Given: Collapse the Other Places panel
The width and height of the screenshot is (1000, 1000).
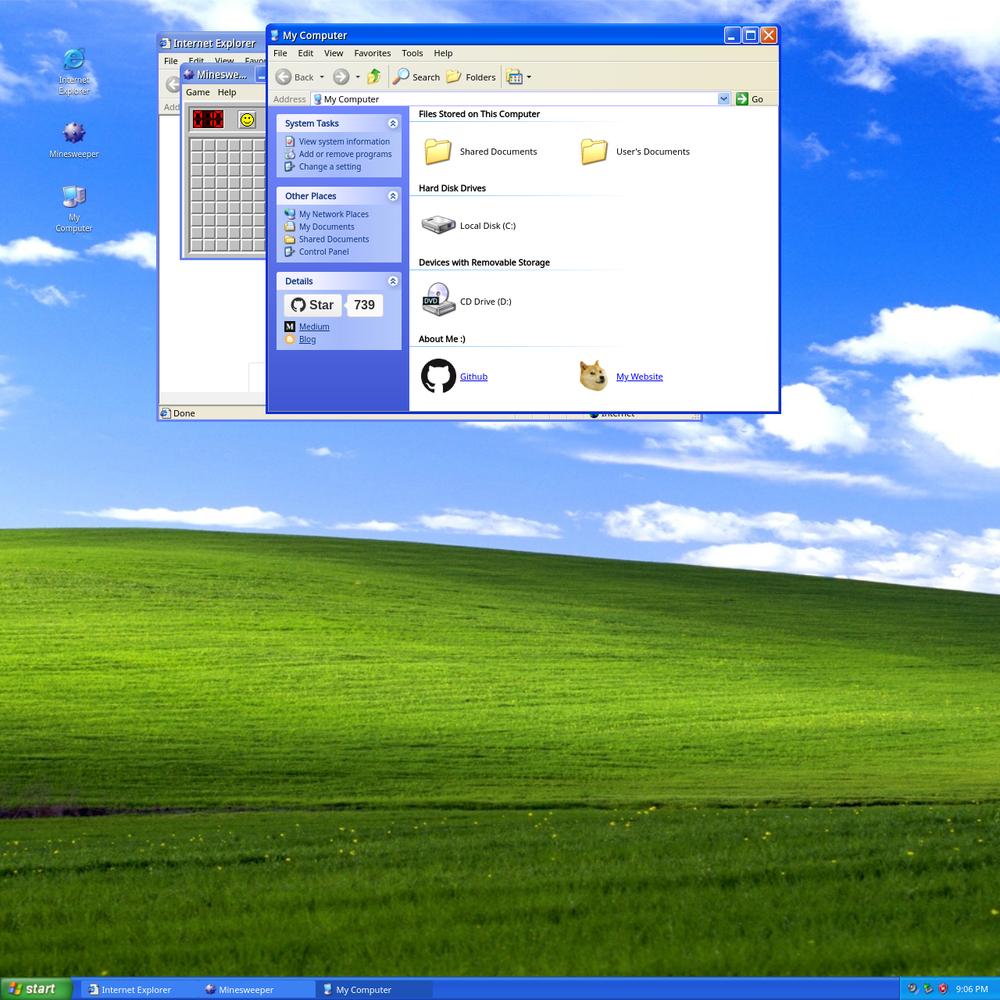Looking at the screenshot, I should click(393, 196).
